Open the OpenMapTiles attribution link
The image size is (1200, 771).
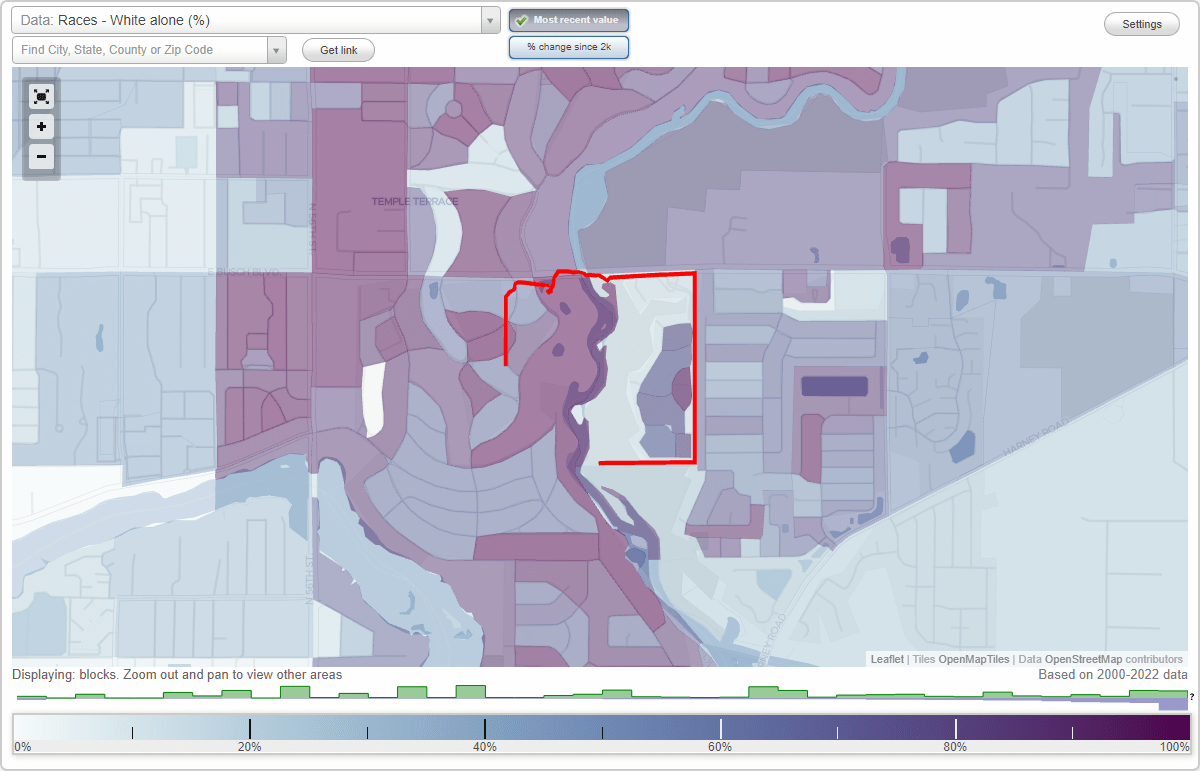[973, 659]
